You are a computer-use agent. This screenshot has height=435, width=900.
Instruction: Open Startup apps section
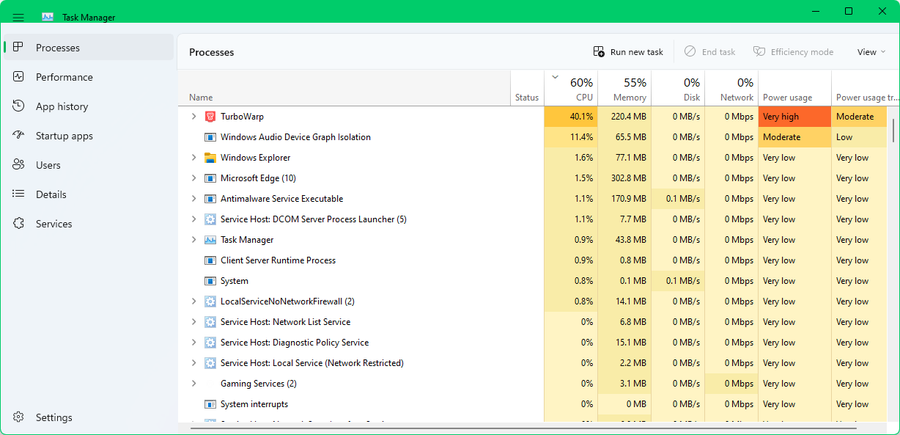tap(64, 136)
